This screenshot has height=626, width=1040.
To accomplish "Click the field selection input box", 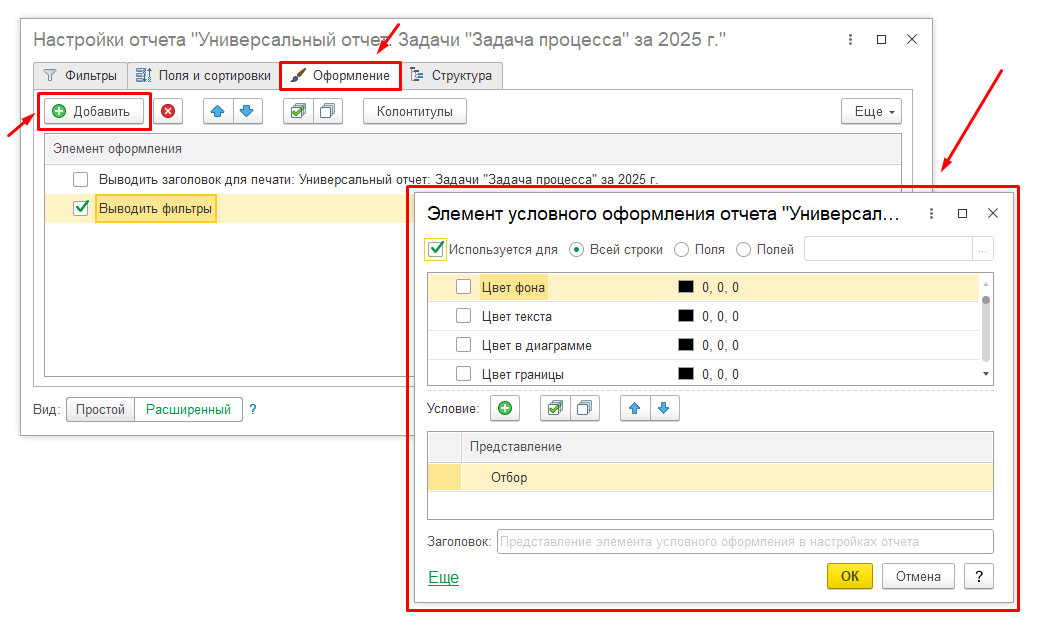I will pyautogui.click(x=889, y=249).
